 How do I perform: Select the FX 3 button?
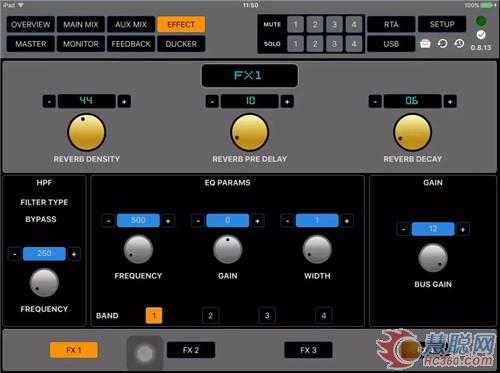coord(308,350)
